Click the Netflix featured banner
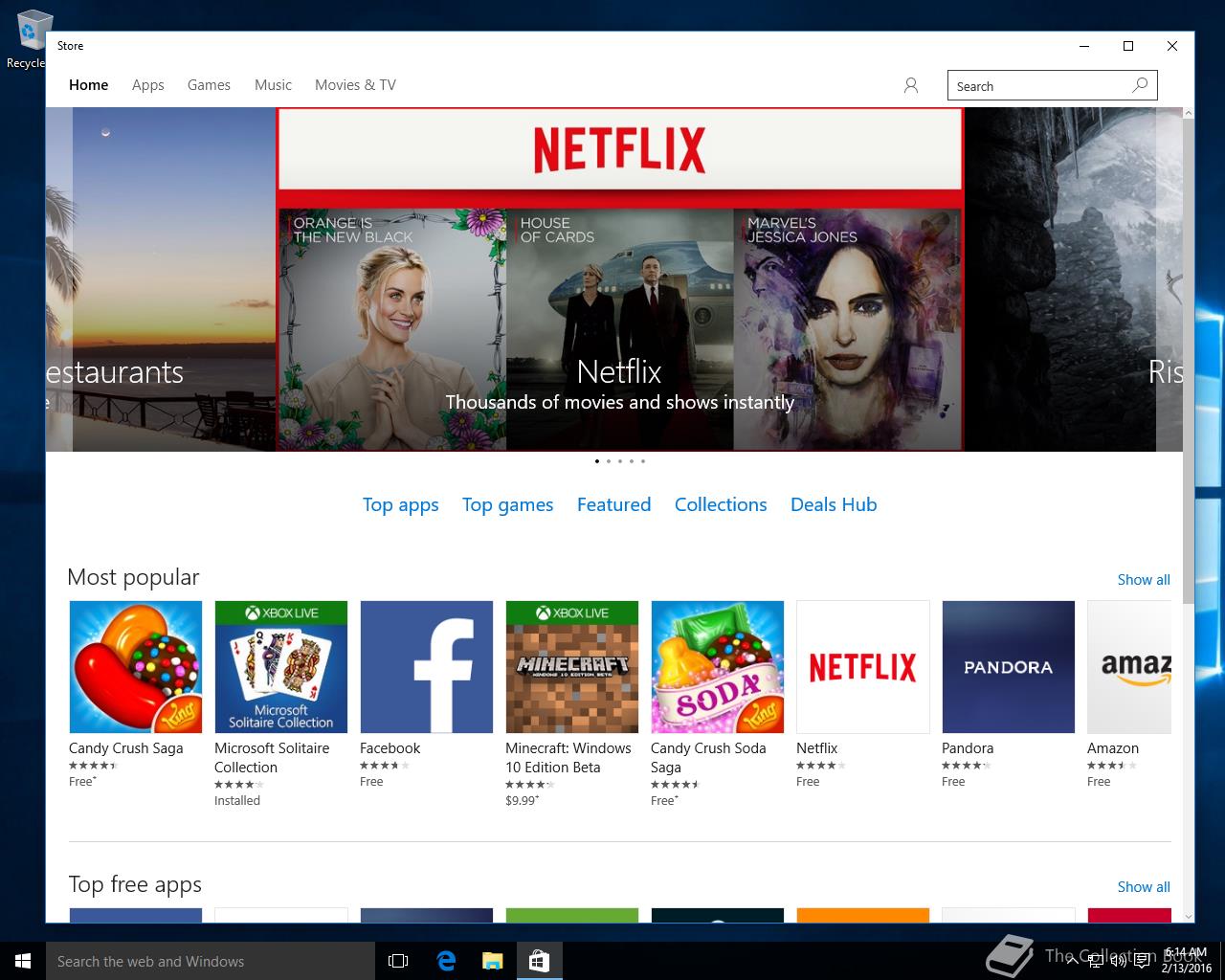1225x980 pixels. [620, 279]
